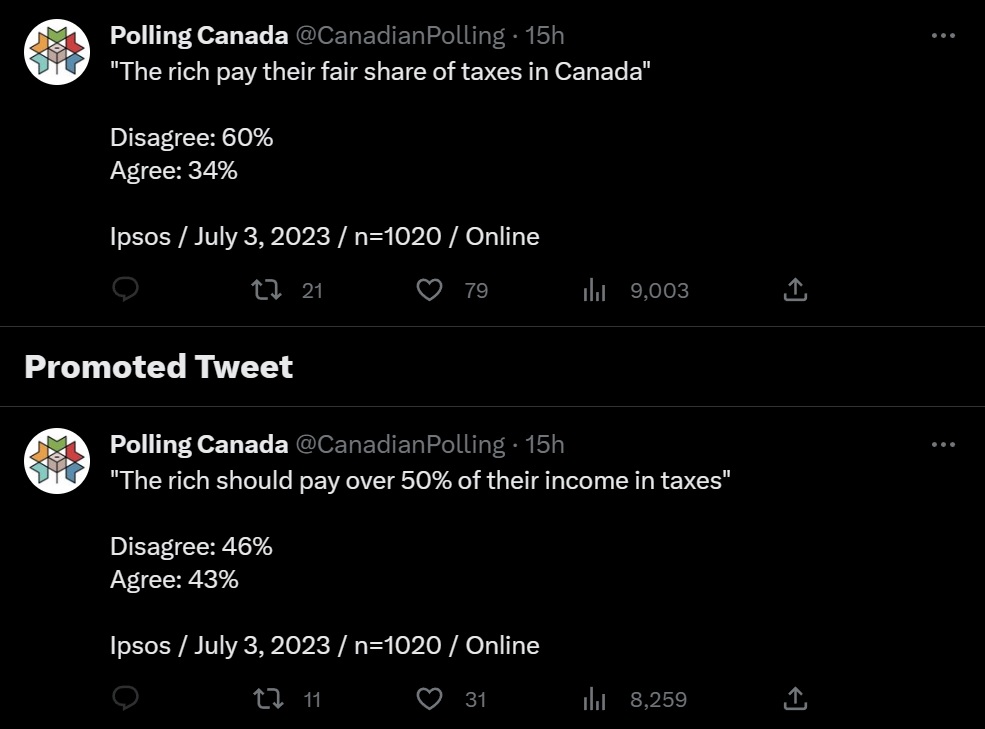Share the fair share taxes tweet
This screenshot has height=729, width=985.
click(795, 290)
